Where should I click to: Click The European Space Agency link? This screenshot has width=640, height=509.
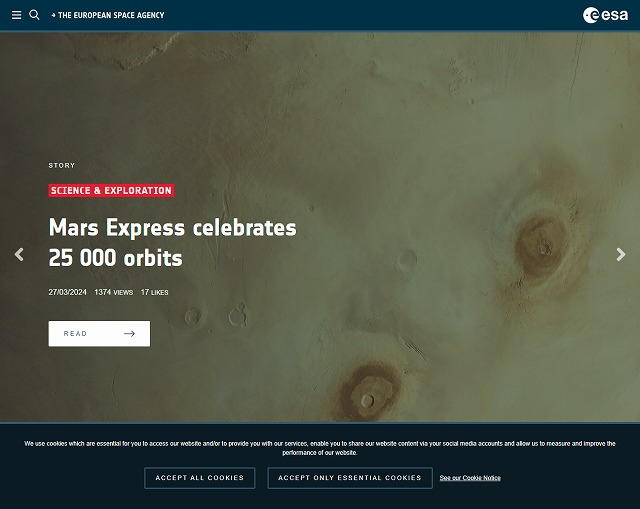coord(108,15)
